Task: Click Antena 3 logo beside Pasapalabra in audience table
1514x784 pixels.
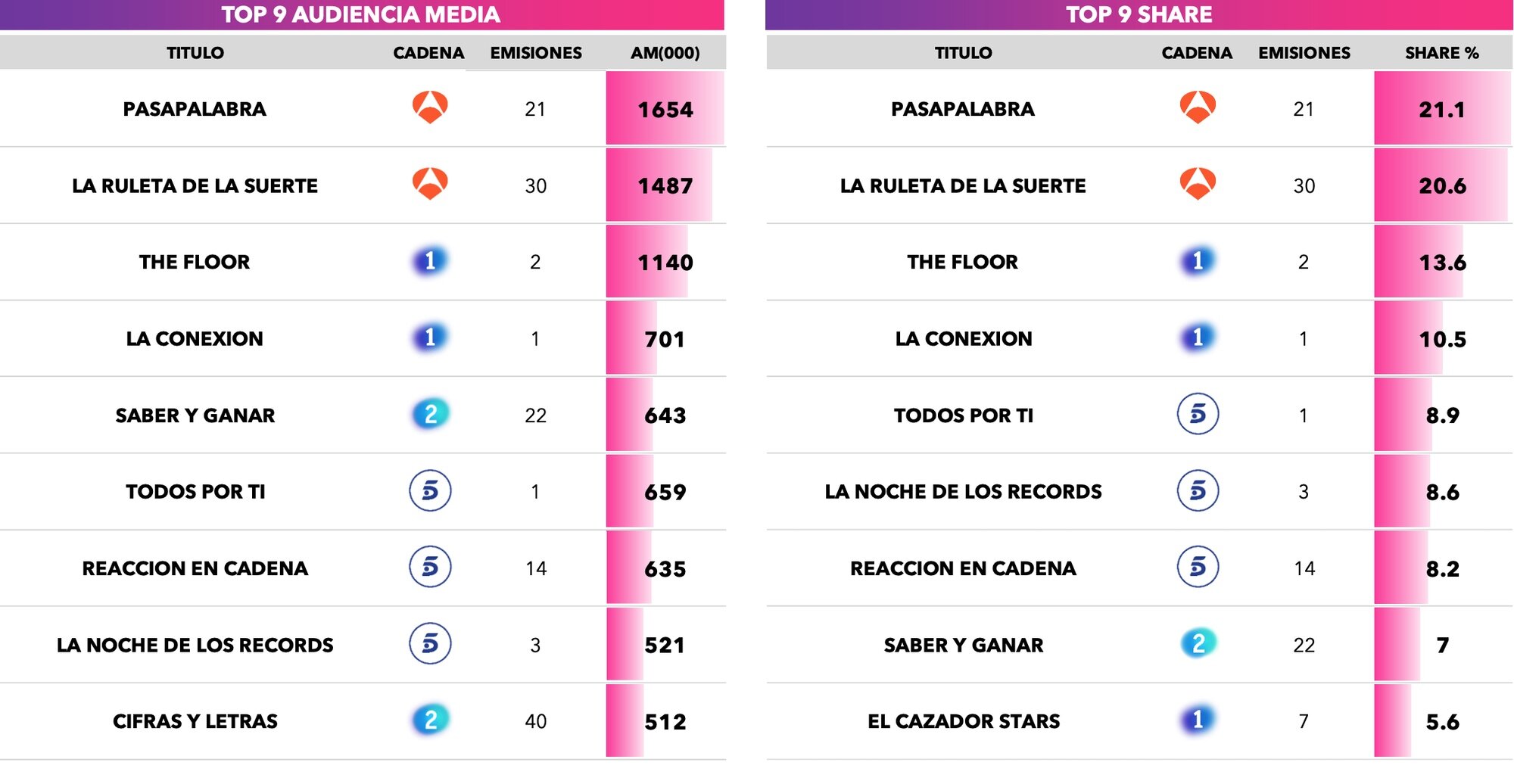Action: (430, 107)
